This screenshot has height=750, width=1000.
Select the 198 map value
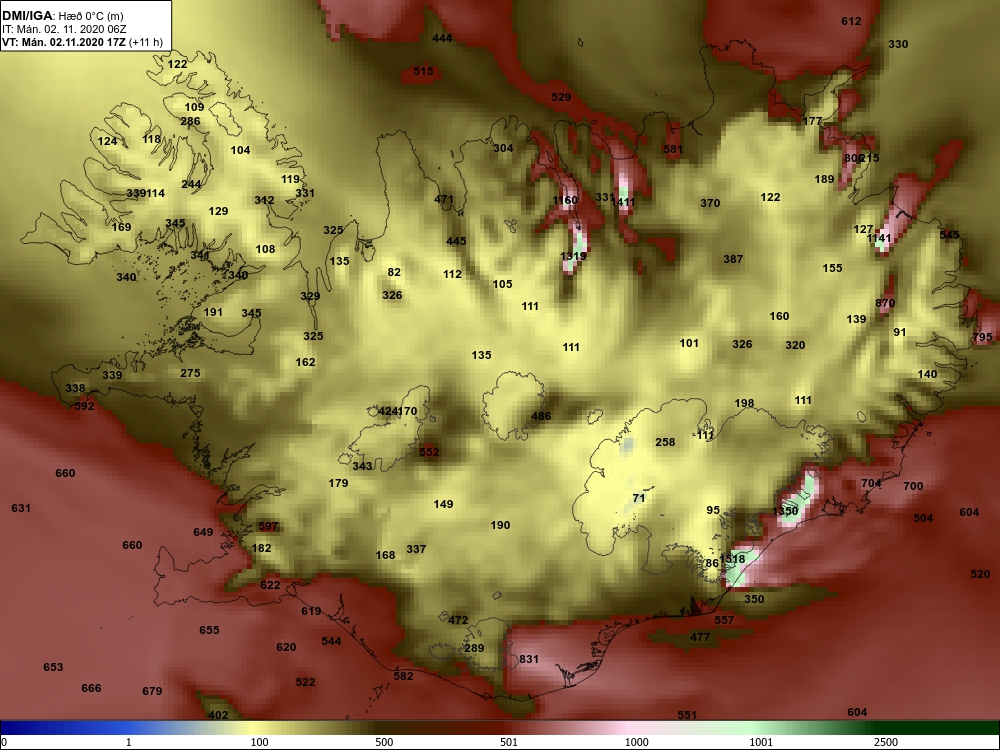click(x=744, y=403)
